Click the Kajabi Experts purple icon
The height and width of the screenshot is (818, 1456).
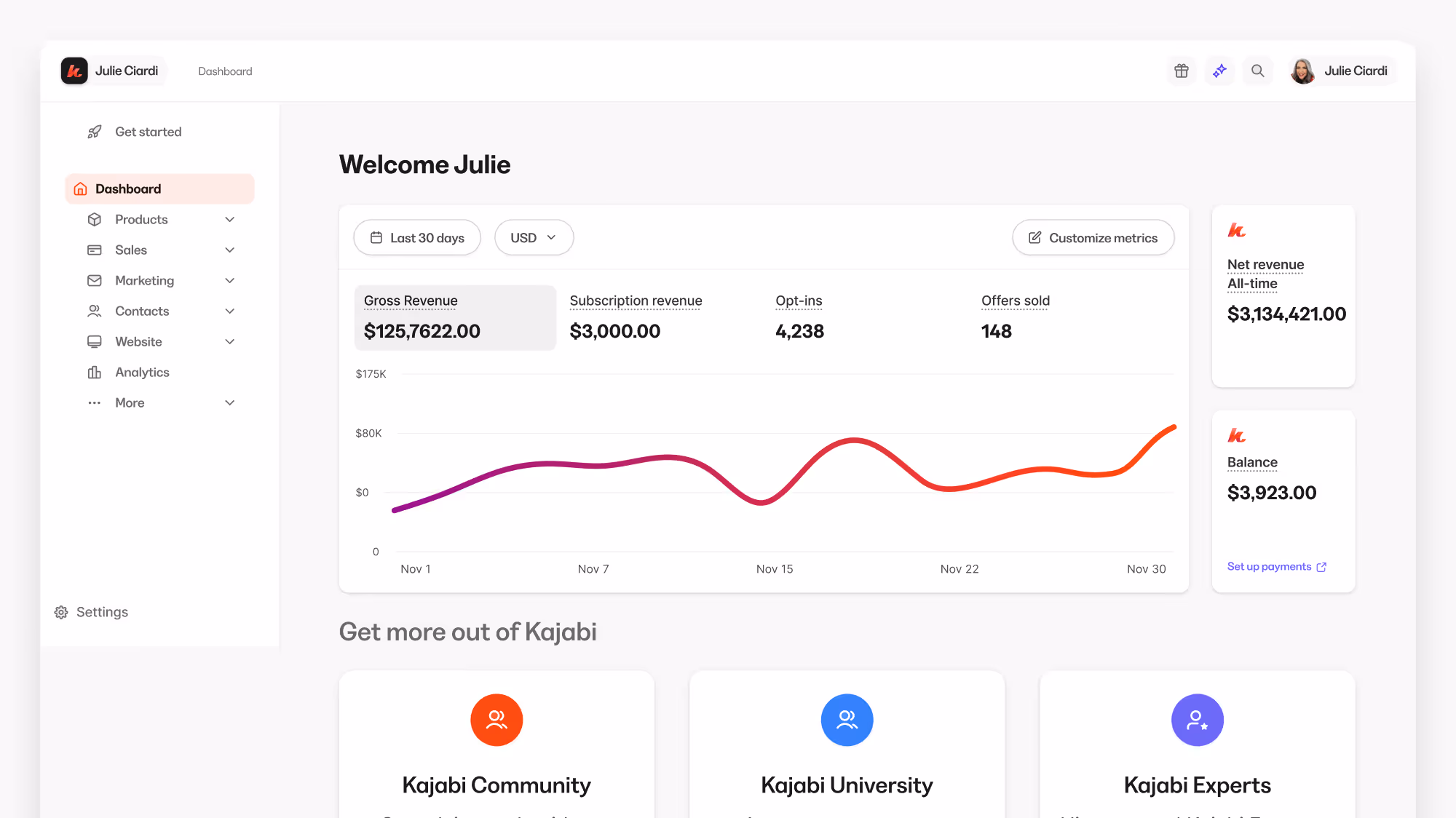click(1197, 720)
